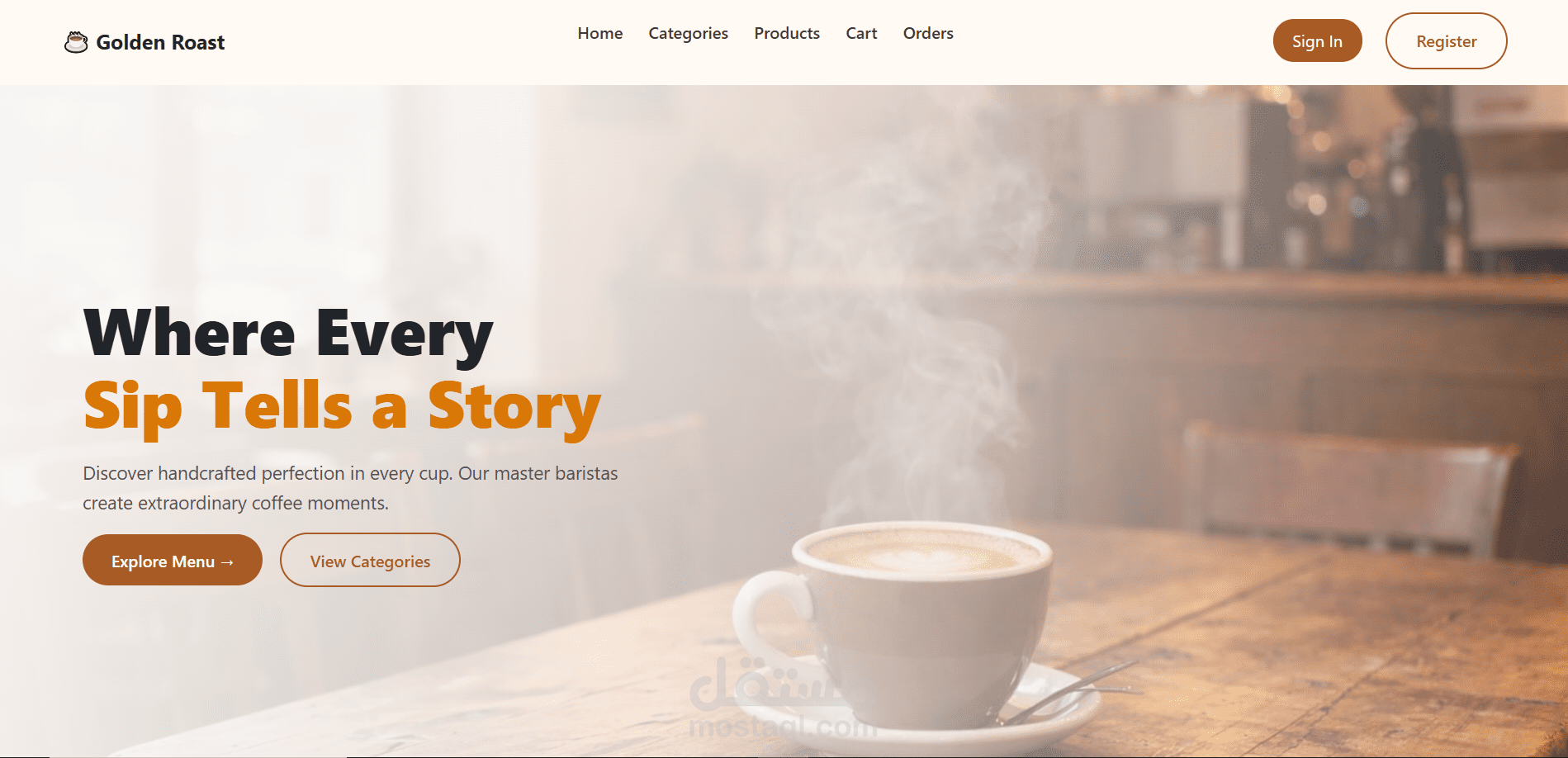Click the coffee cup logo icon
1568x758 pixels.
pyautogui.click(x=76, y=42)
